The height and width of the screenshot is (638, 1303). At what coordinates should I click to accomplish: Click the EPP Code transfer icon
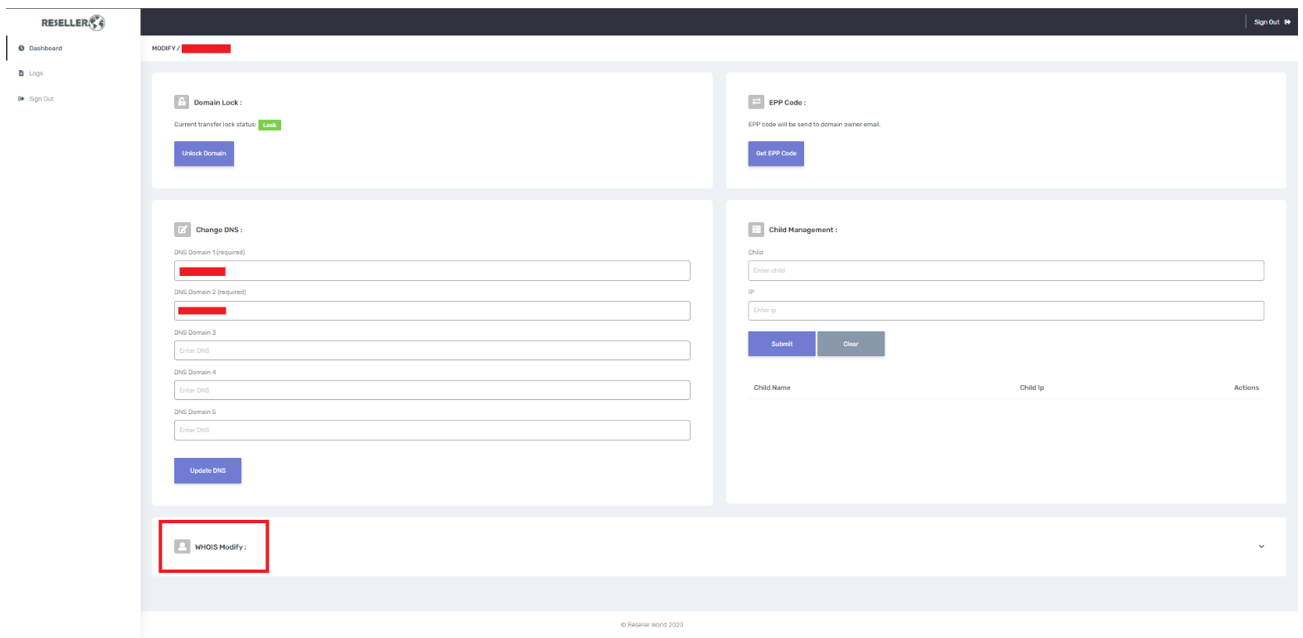(x=756, y=102)
